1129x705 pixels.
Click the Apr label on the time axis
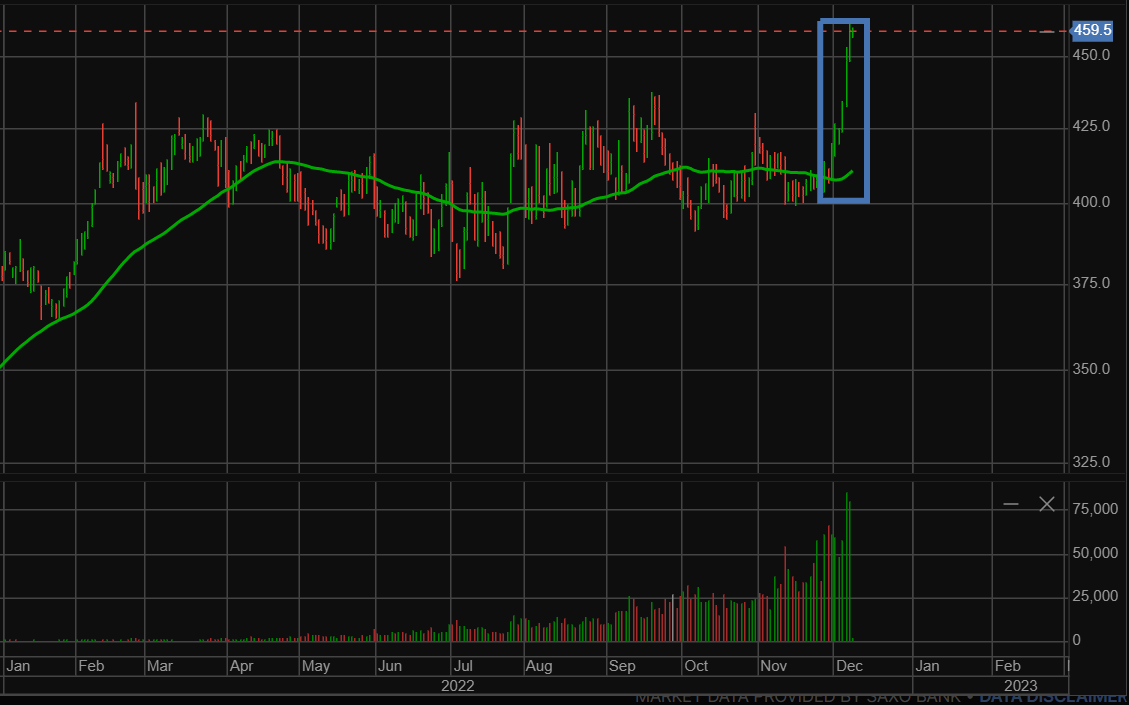click(241, 666)
